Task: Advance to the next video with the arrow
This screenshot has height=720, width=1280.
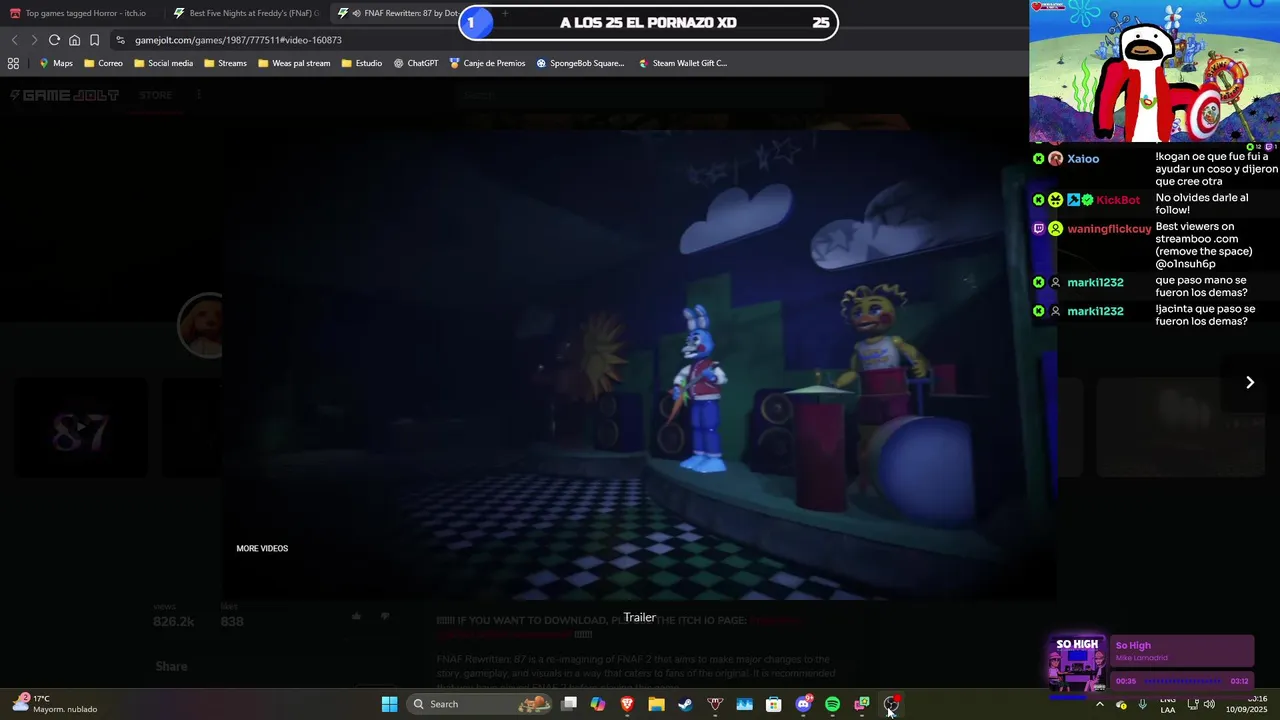Action: [1250, 382]
